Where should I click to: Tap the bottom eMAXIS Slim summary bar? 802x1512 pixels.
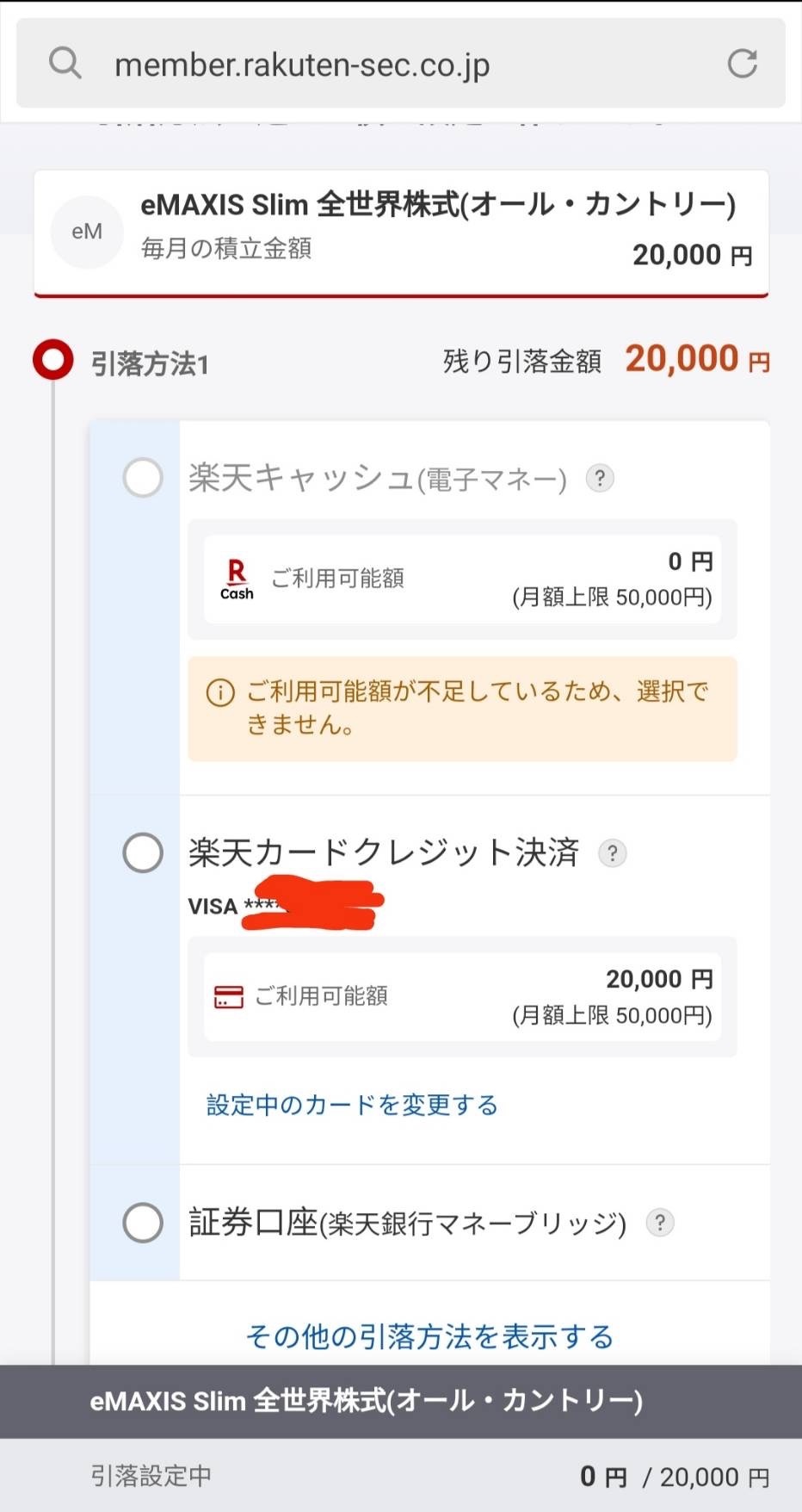click(401, 1401)
